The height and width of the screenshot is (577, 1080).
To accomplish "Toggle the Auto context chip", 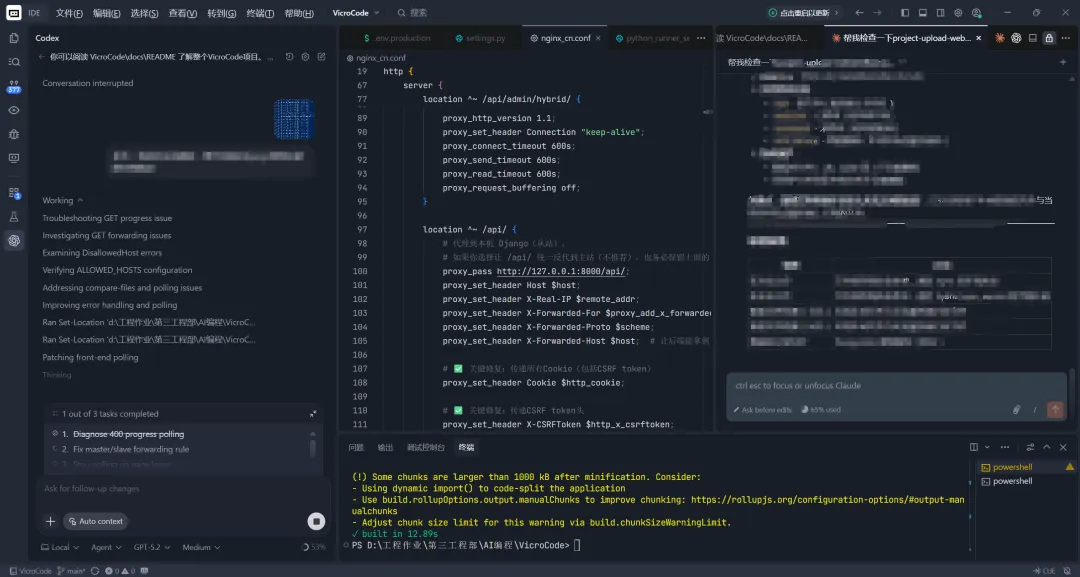I will click(x=95, y=521).
